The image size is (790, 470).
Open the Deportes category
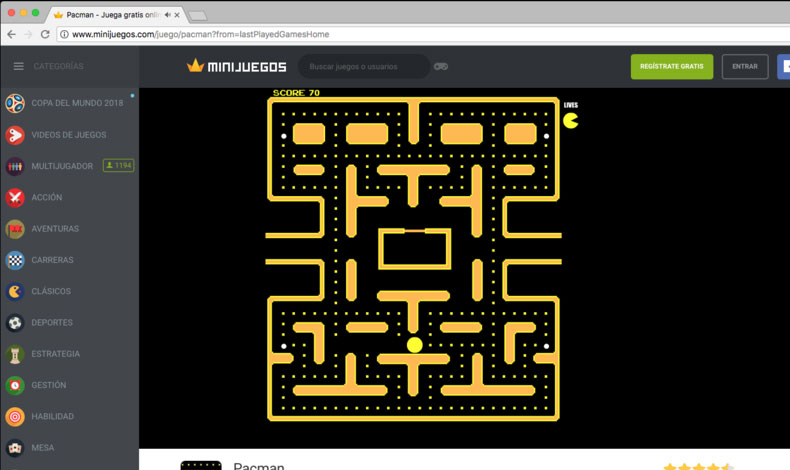click(52, 322)
